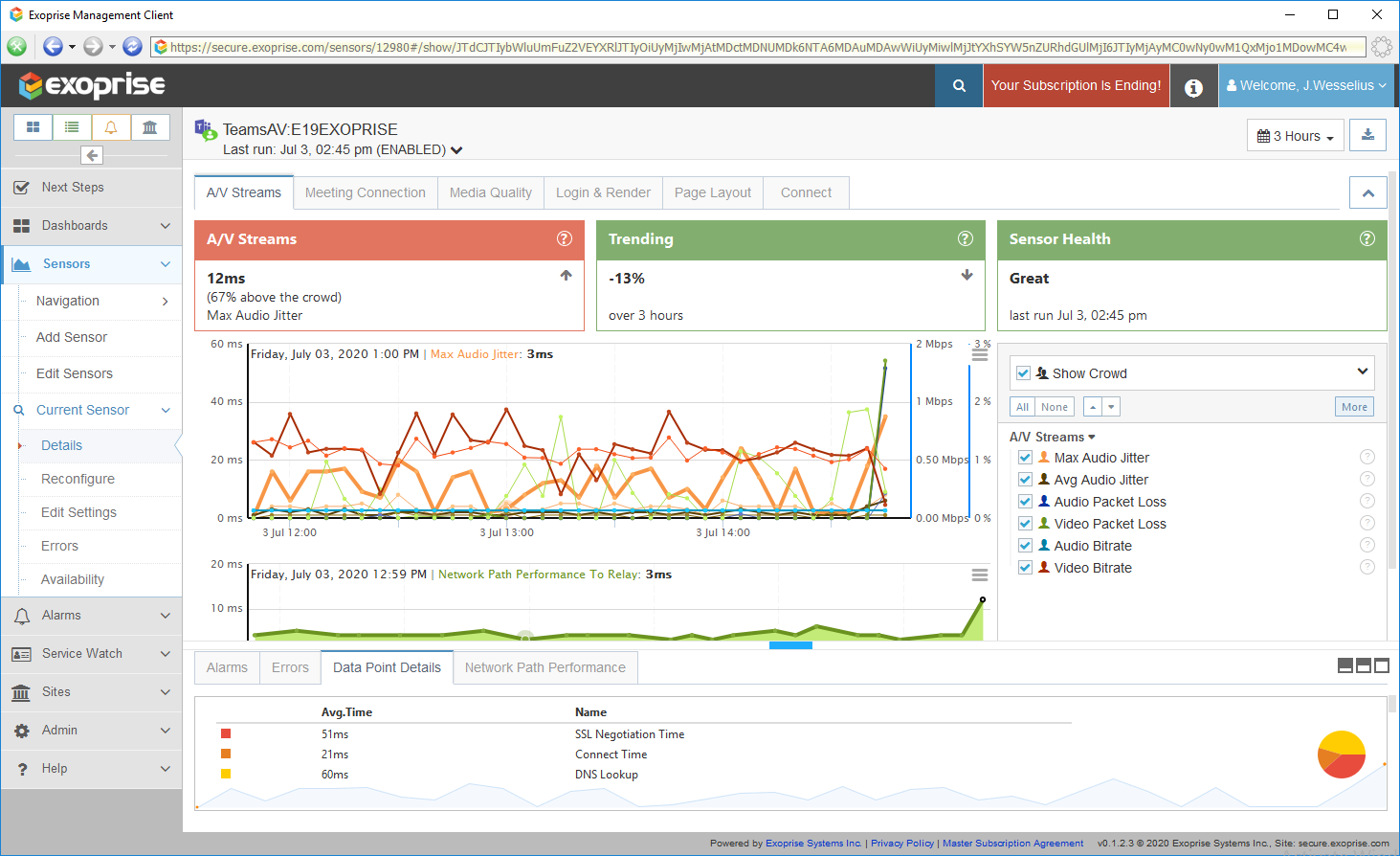Open the 3 Hours time range dropdown
Screen dimensions: 1400x856
pos(1295,136)
